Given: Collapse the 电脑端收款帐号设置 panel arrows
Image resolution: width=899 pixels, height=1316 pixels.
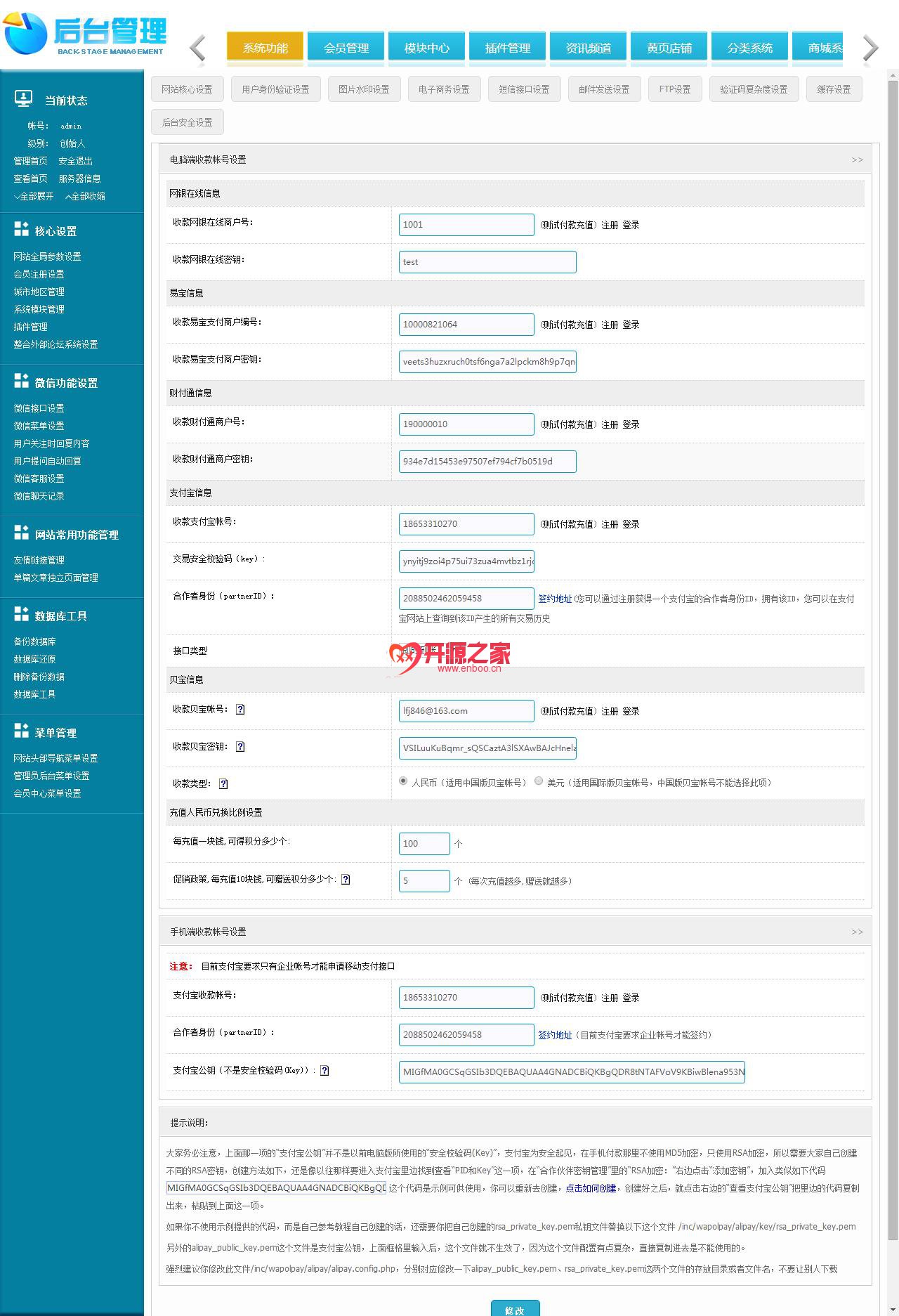Looking at the screenshot, I should tap(857, 160).
